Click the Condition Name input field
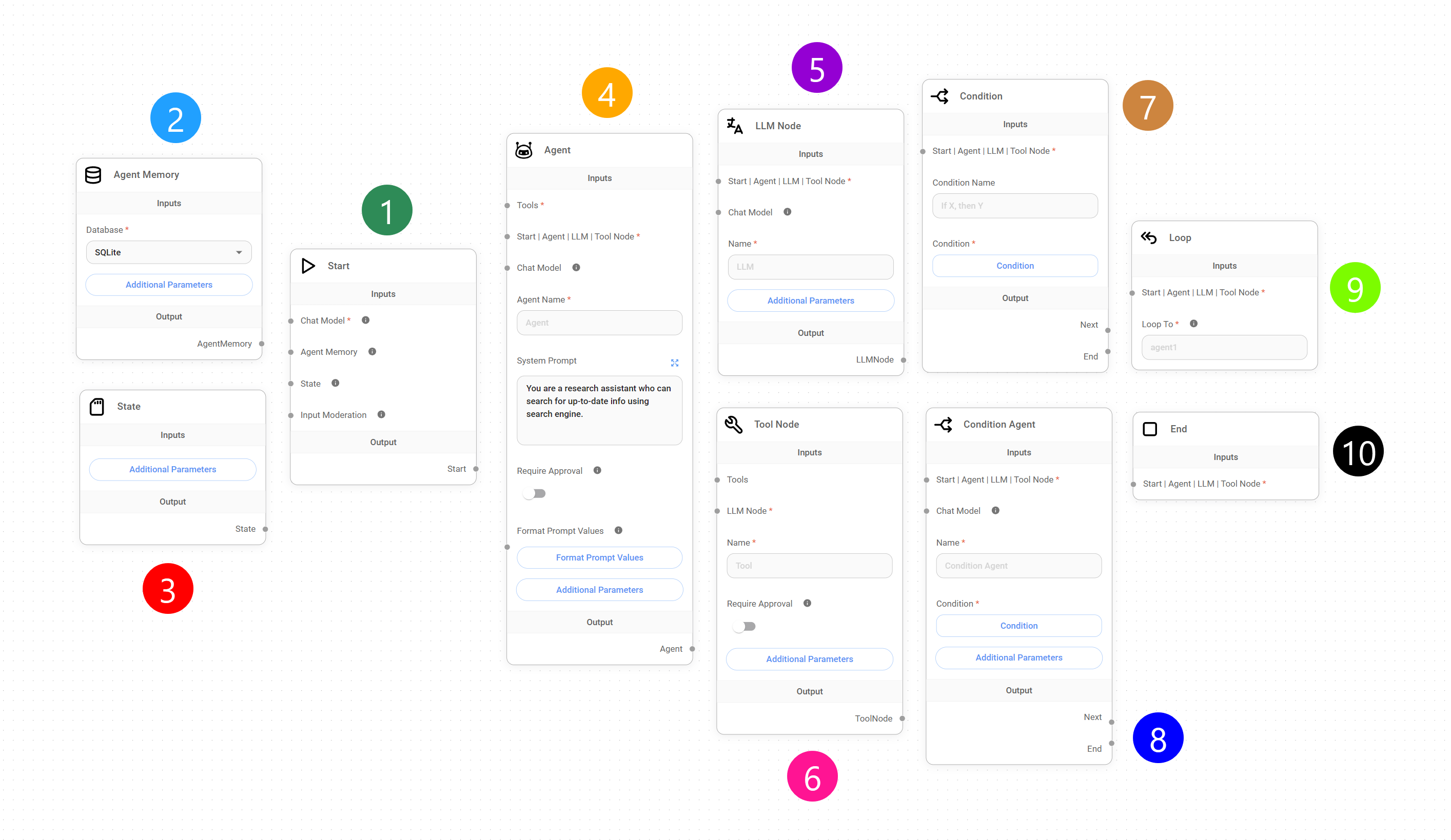The width and height of the screenshot is (1451, 840). coord(1014,206)
